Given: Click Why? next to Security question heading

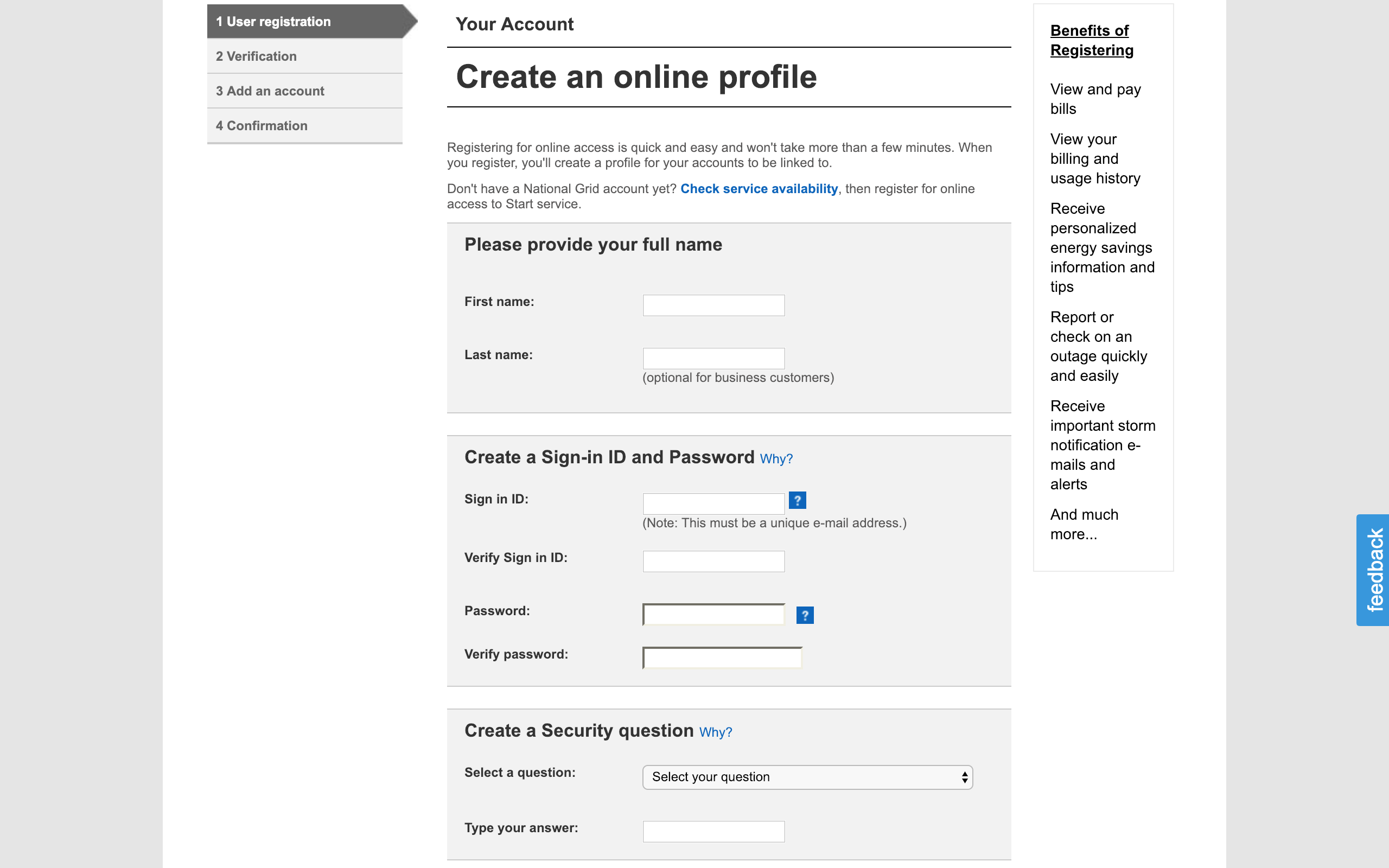Looking at the screenshot, I should coord(715,732).
